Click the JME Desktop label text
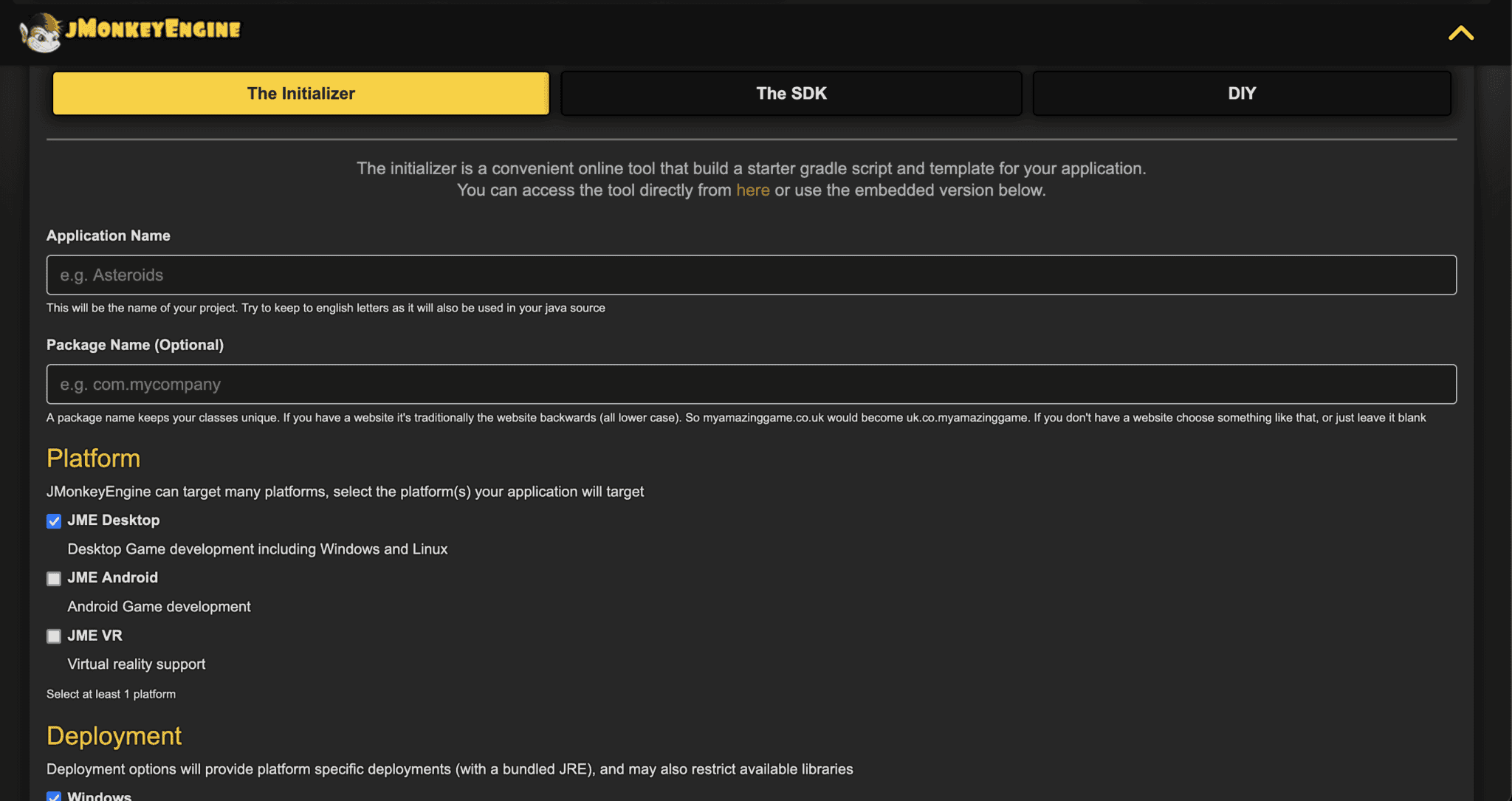Screen dimensions: 1512x801 point(113,520)
